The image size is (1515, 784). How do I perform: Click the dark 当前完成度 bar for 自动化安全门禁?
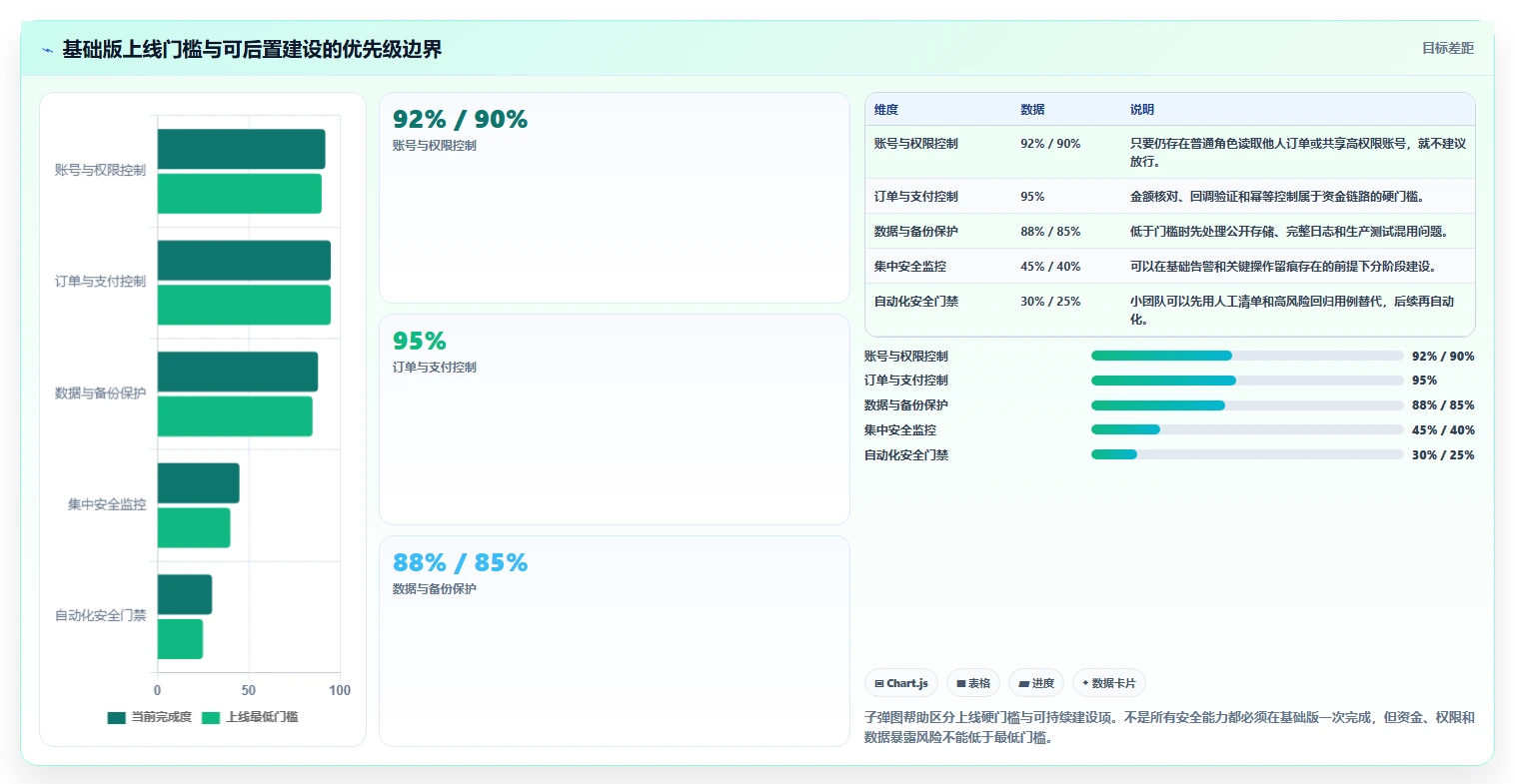point(184,594)
